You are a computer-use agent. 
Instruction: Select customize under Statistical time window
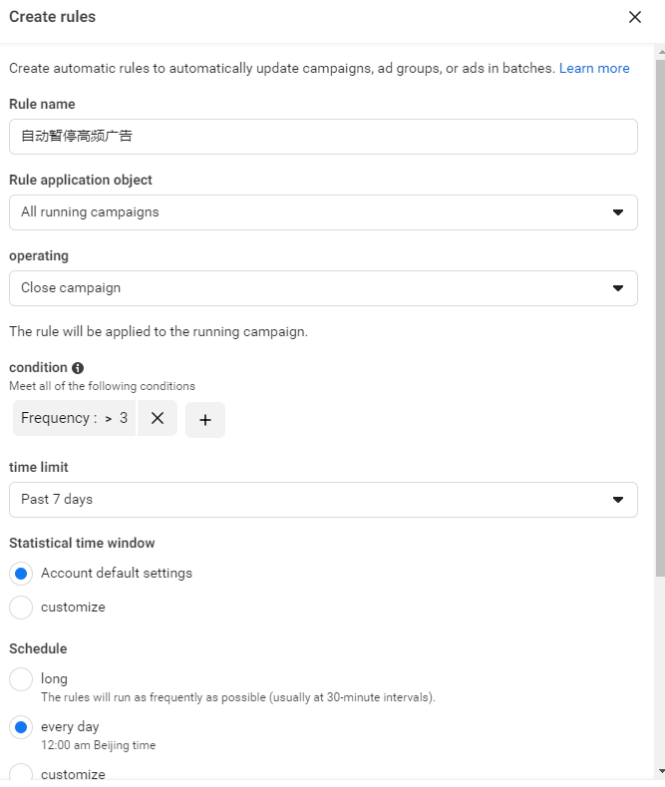21,607
